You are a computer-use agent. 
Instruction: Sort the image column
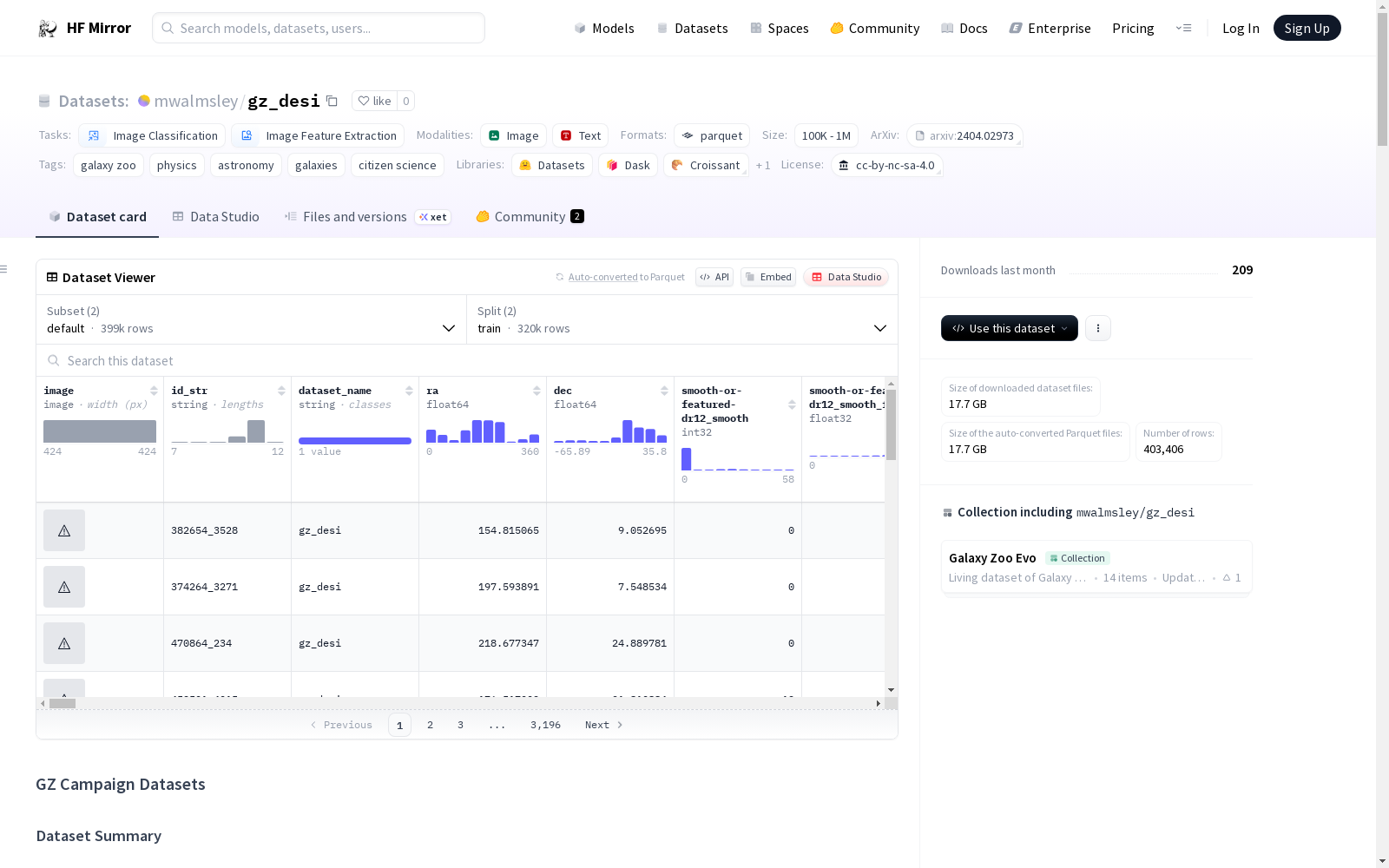(x=154, y=391)
